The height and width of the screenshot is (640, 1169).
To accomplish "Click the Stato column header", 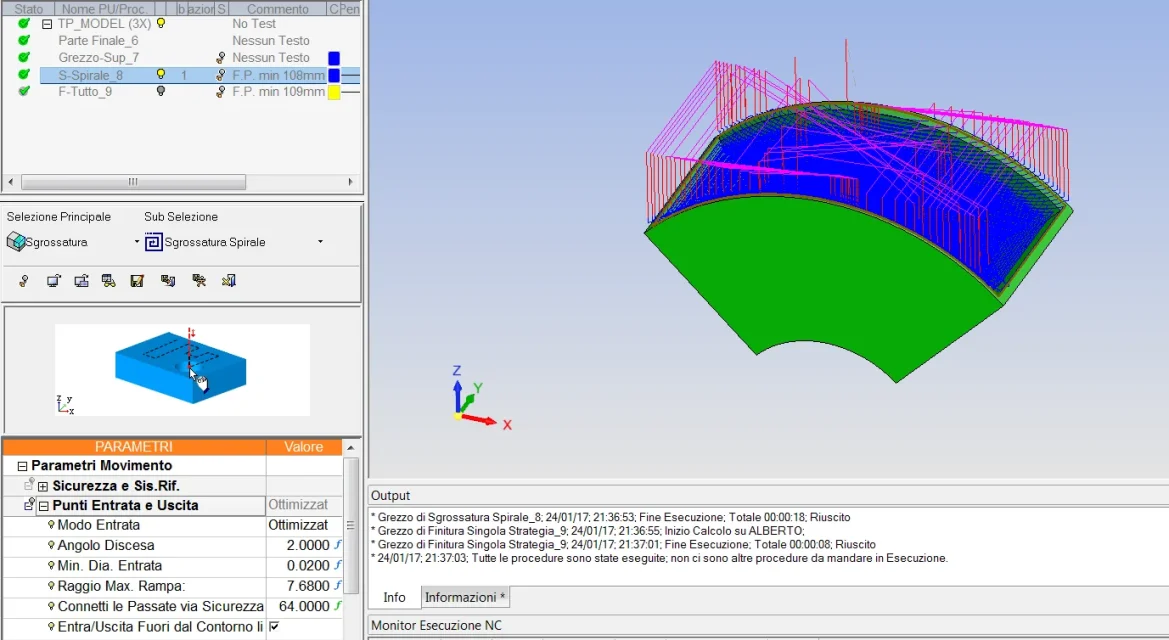I will click(x=28, y=9).
